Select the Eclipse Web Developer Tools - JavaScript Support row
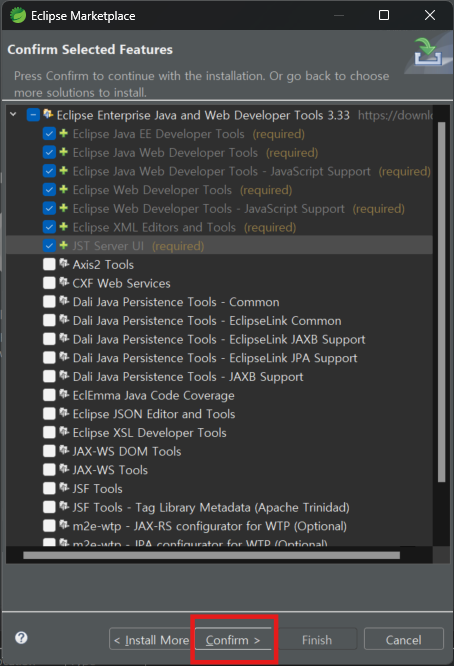 coord(219,209)
